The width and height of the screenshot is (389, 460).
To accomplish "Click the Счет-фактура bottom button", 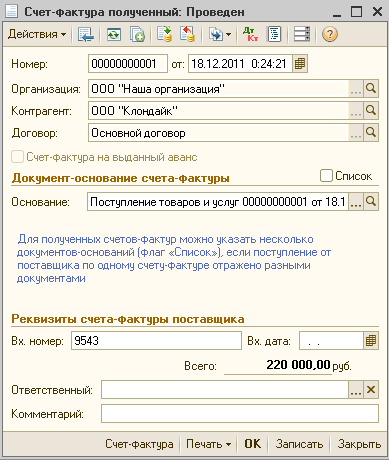I will click(139, 444).
